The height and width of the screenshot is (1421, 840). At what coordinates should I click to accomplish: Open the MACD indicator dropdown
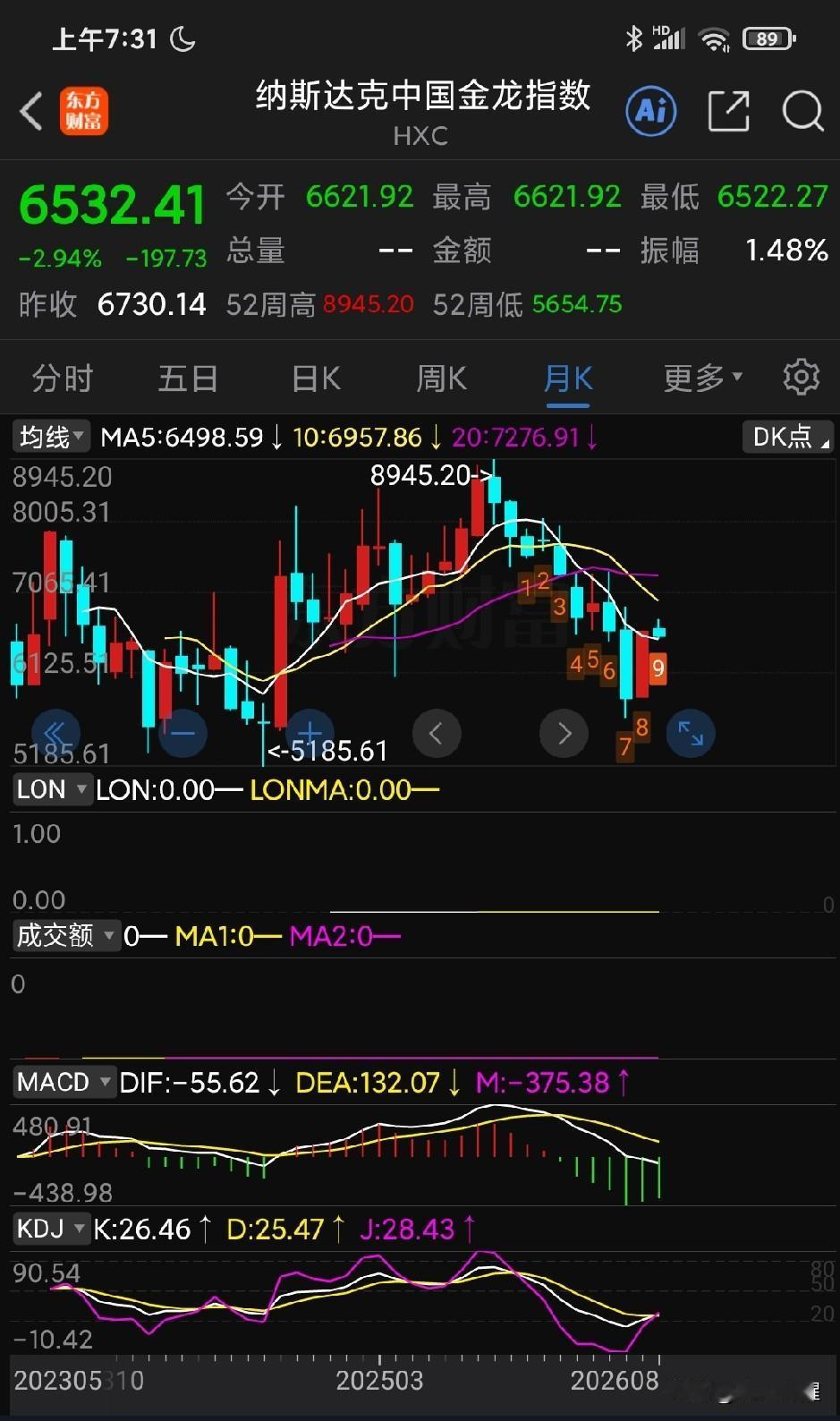point(64,1082)
